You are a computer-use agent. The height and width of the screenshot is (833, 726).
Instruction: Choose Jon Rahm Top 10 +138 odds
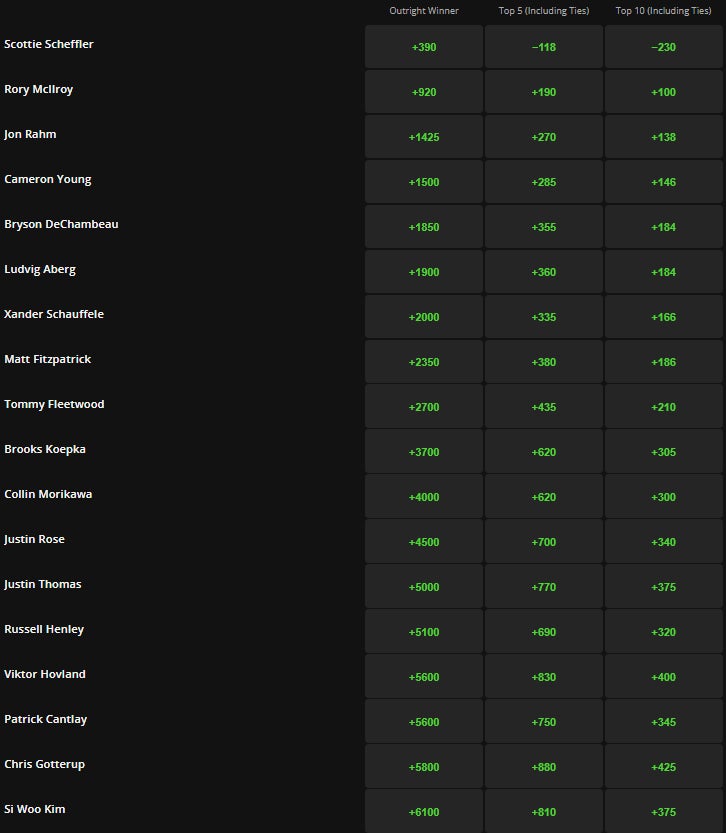click(x=663, y=137)
